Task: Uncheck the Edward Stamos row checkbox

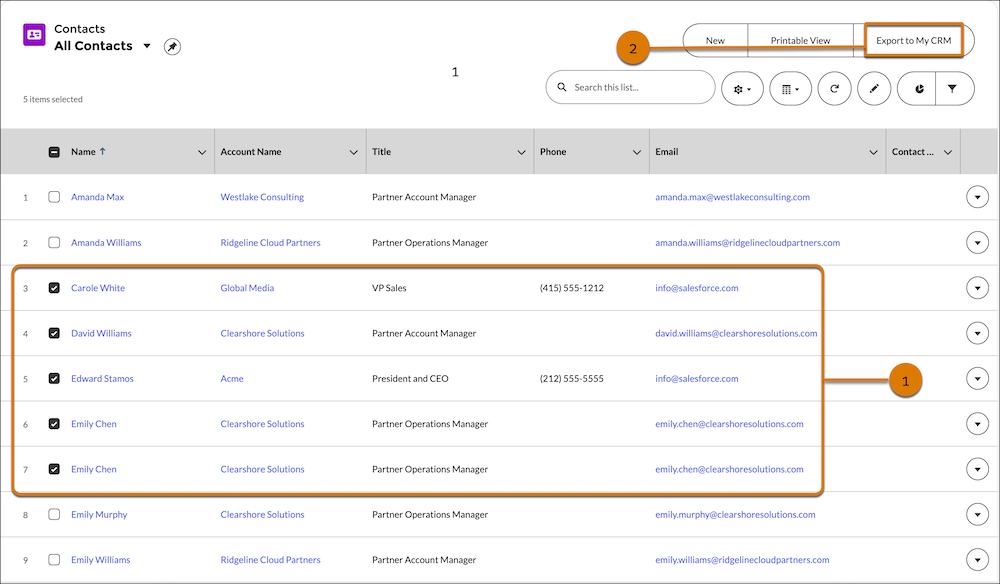Action: (x=54, y=378)
